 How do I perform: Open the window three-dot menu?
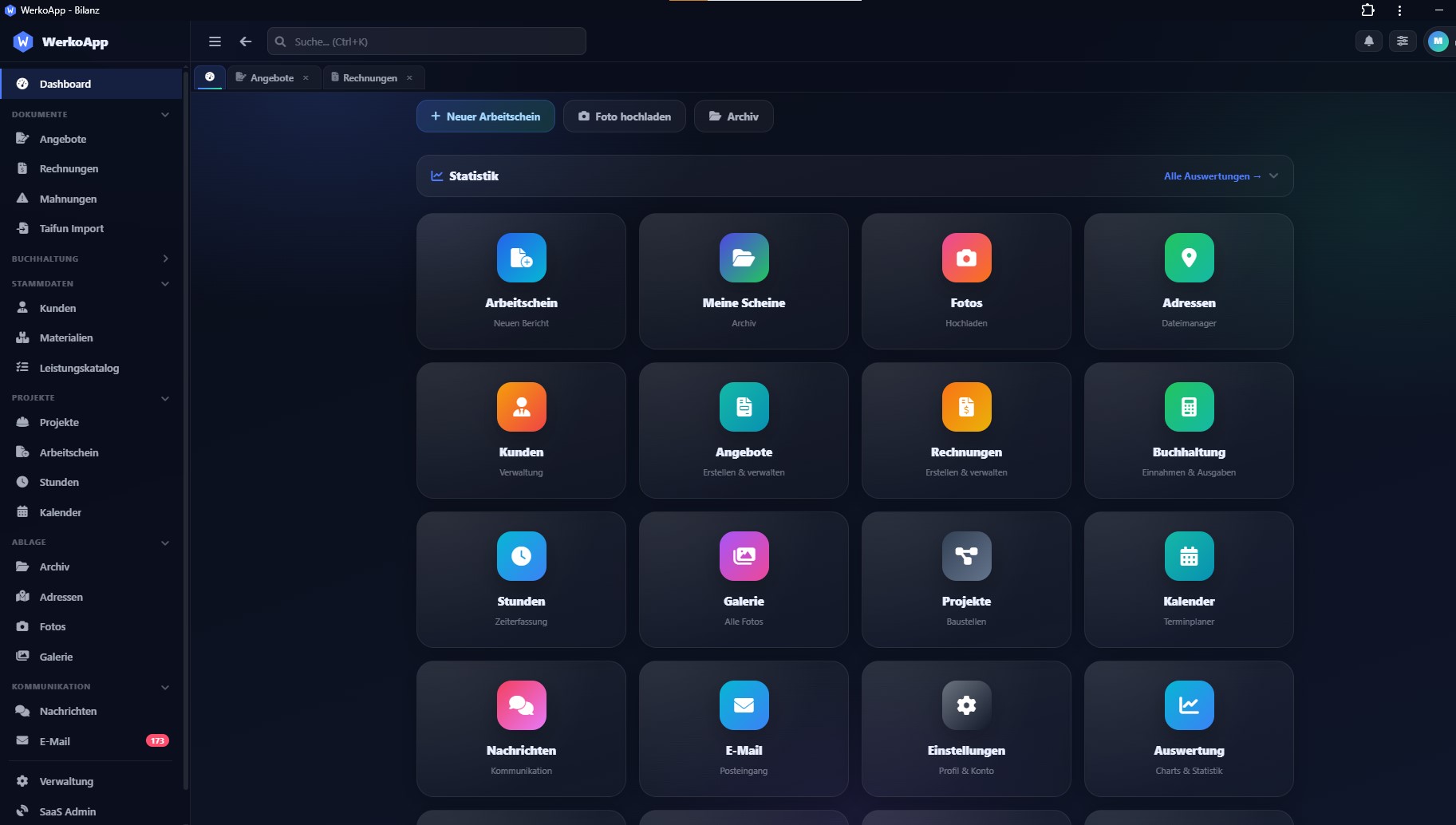click(x=1399, y=10)
